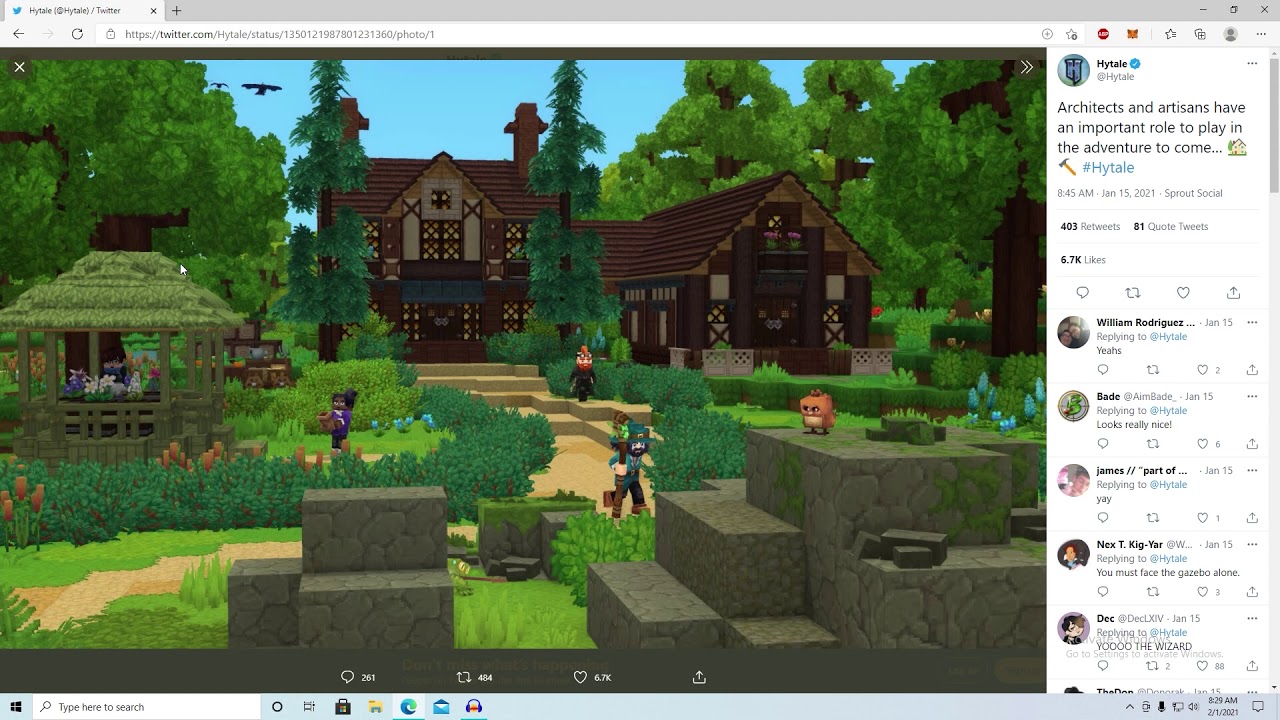Like james's "yay" reply
Screen dimensions: 1280x720
[x=1203, y=518]
